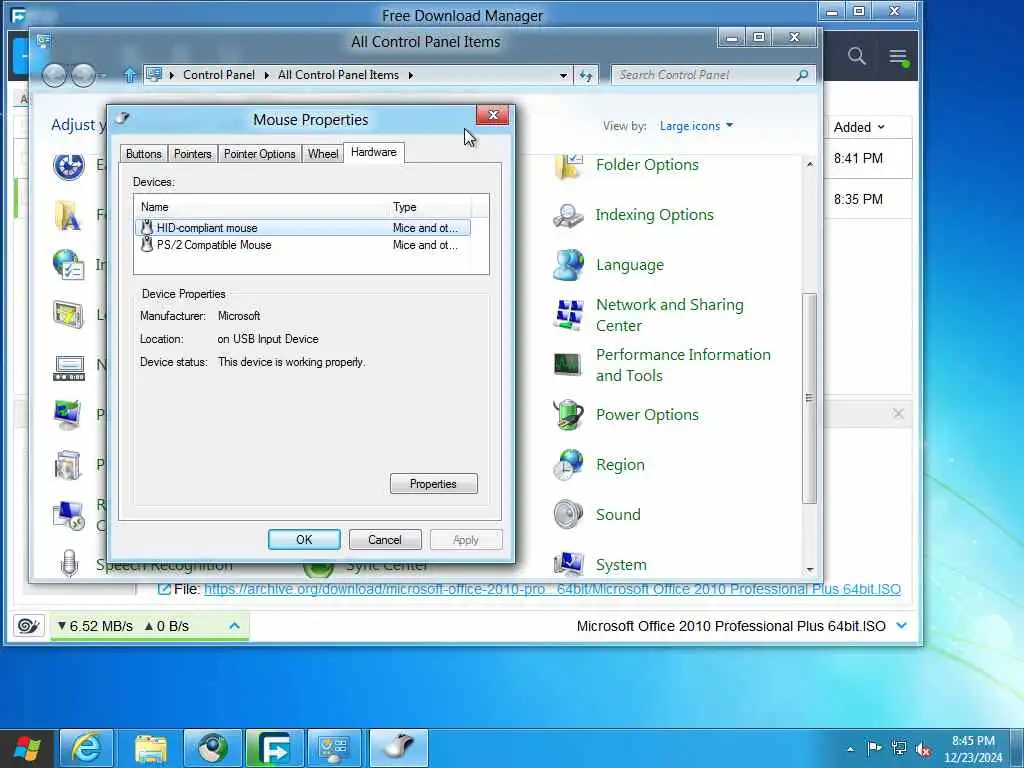Click the Control Panel back arrow button

(54, 75)
